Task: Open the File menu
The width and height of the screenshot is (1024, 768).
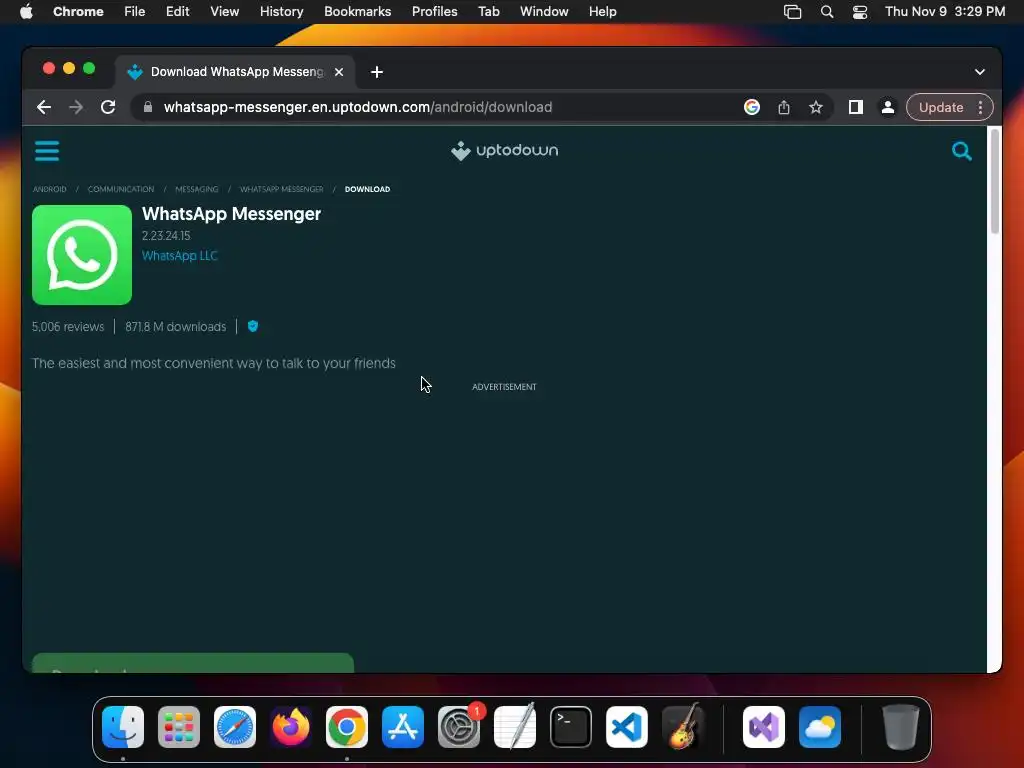Action: [135, 12]
